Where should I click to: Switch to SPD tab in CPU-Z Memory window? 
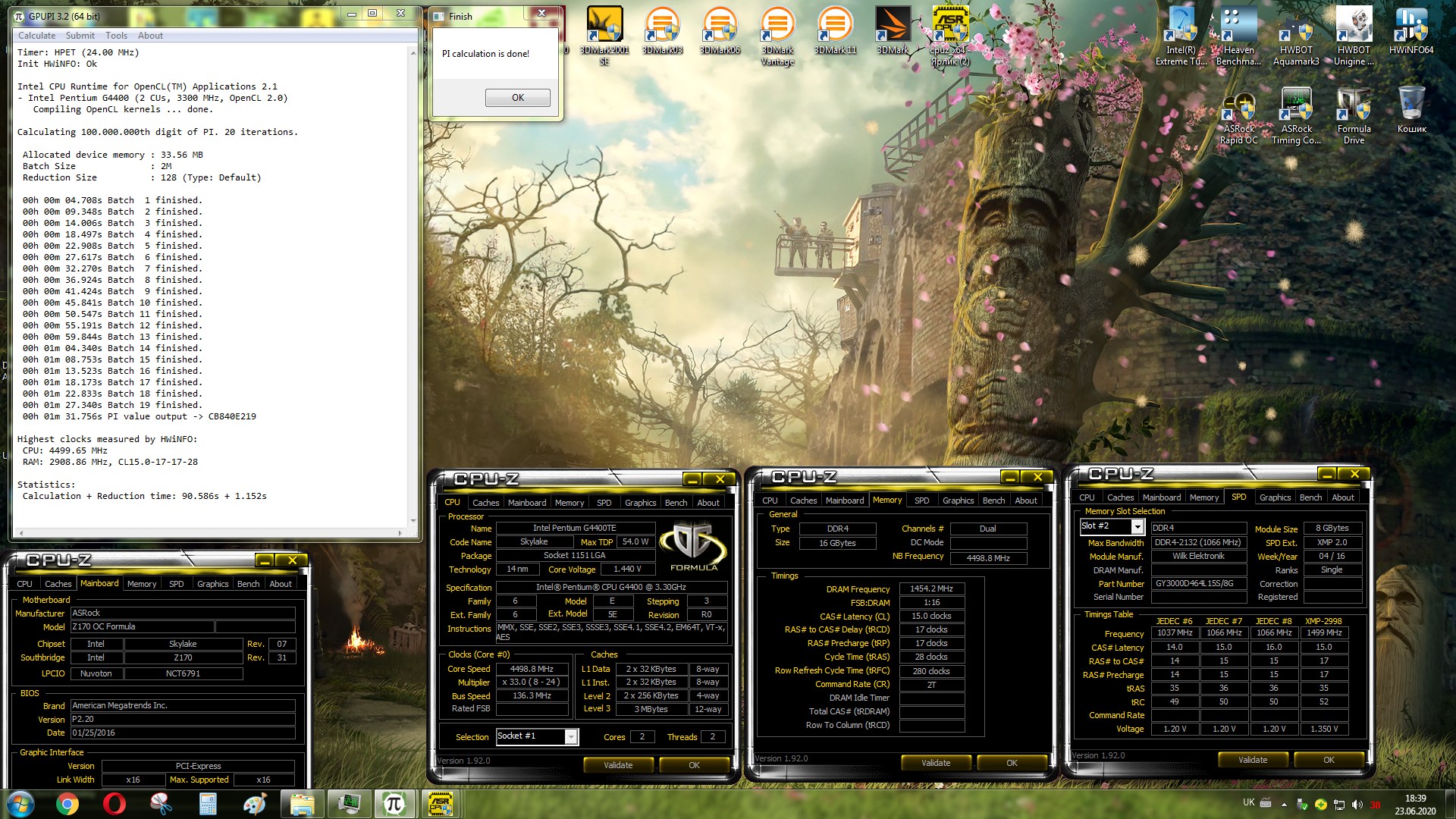tap(921, 500)
